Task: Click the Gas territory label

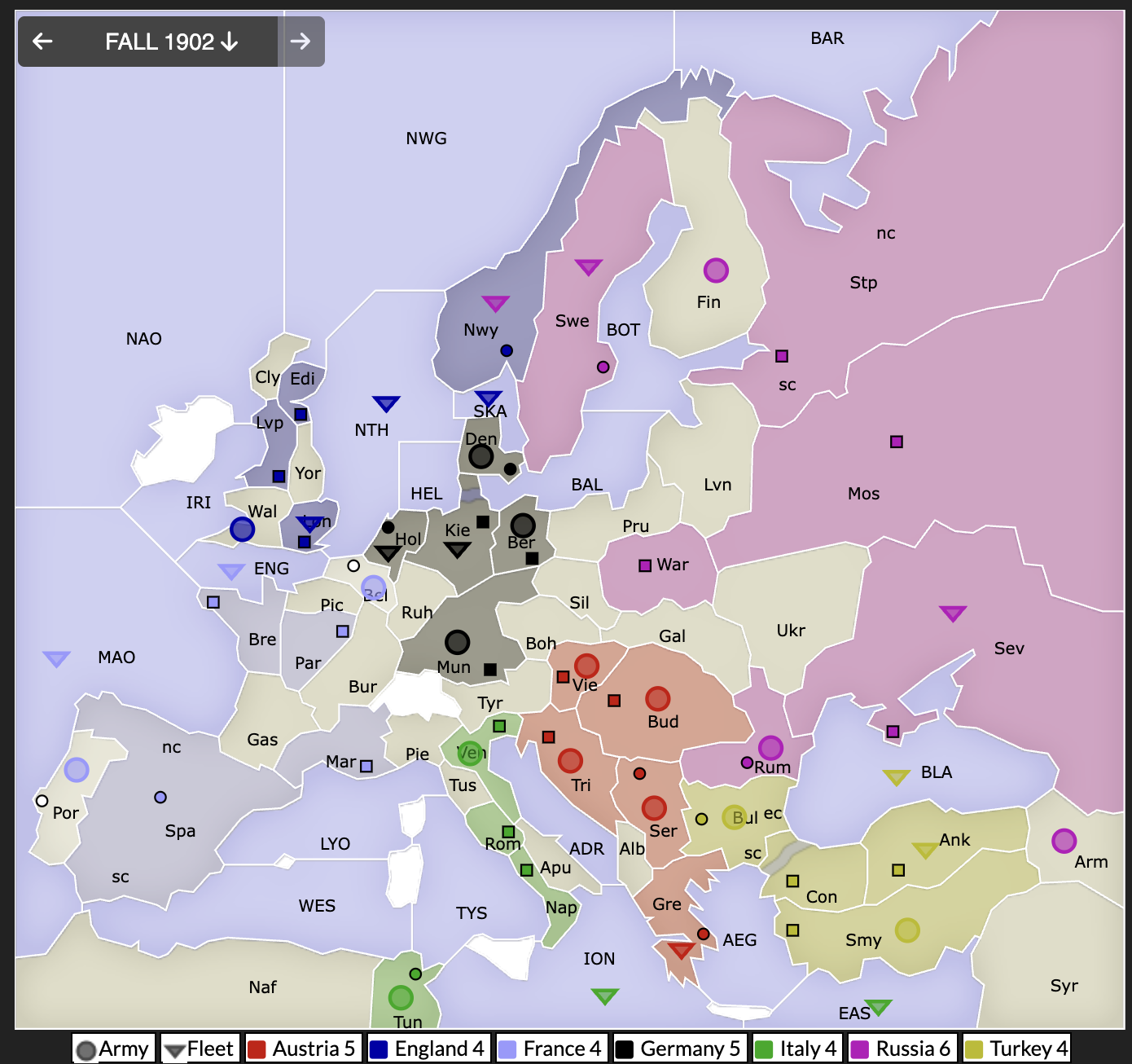Action: point(263,740)
